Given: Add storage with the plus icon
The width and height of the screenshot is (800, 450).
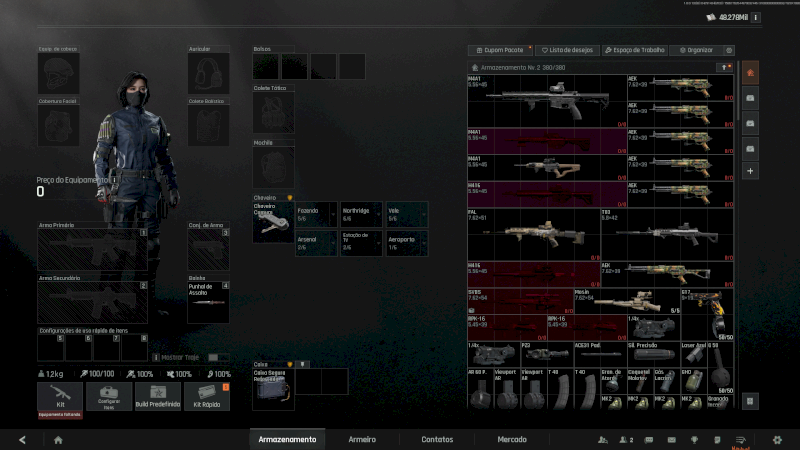Looking at the screenshot, I should [750, 171].
